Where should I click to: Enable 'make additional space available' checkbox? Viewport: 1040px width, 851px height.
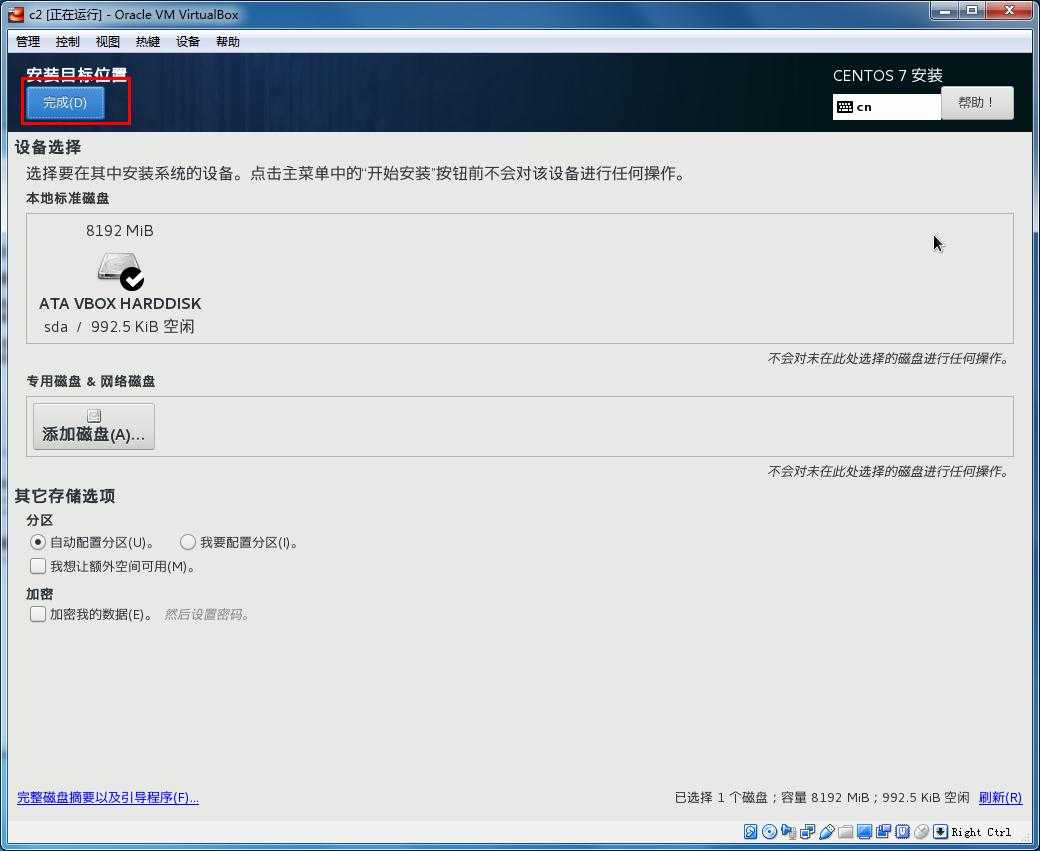[38, 566]
